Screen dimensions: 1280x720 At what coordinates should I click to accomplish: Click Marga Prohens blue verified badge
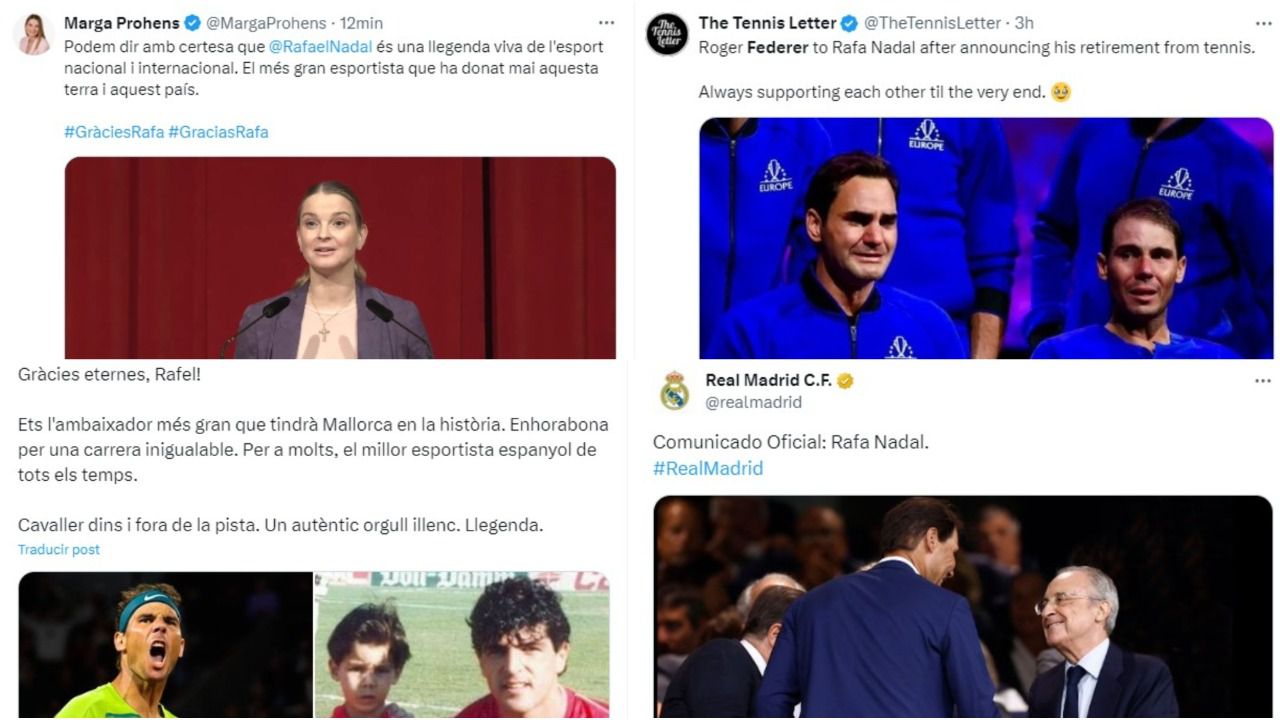pyautogui.click(x=193, y=23)
